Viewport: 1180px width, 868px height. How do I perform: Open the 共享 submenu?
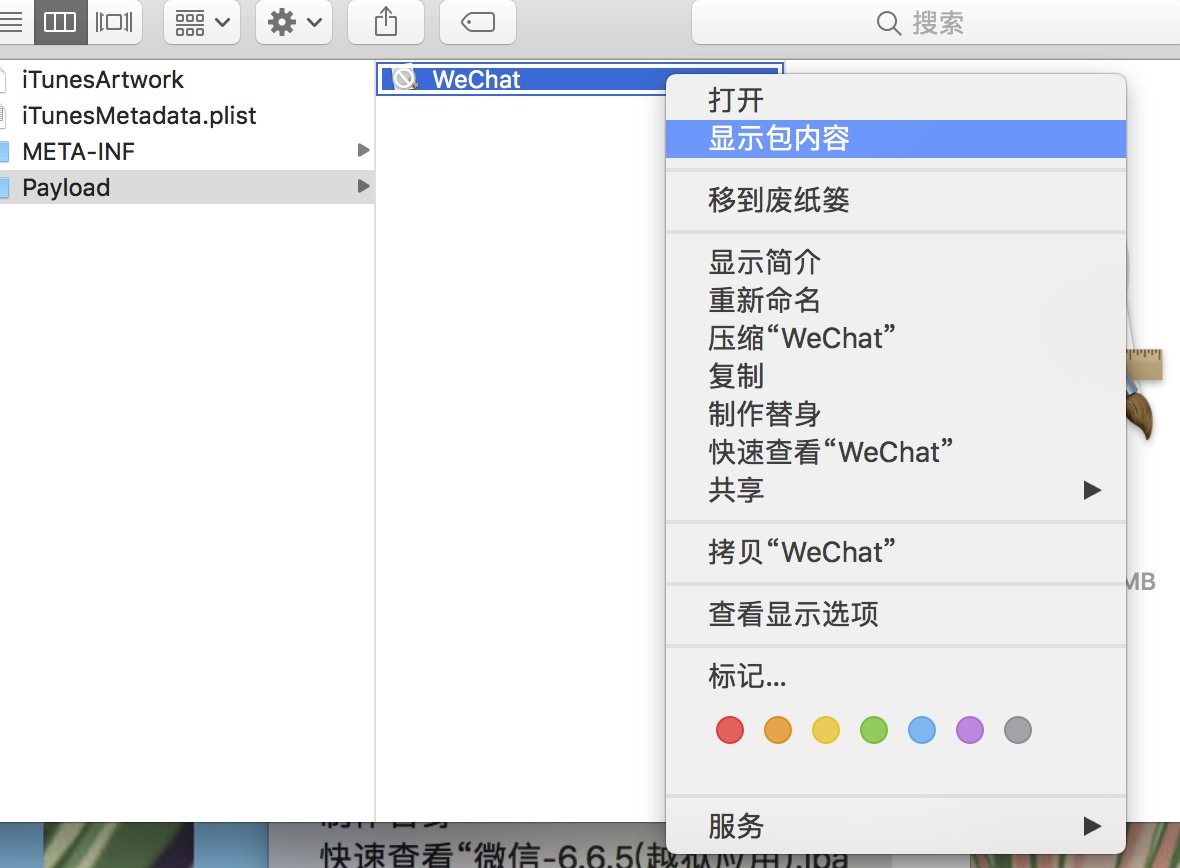(896, 490)
